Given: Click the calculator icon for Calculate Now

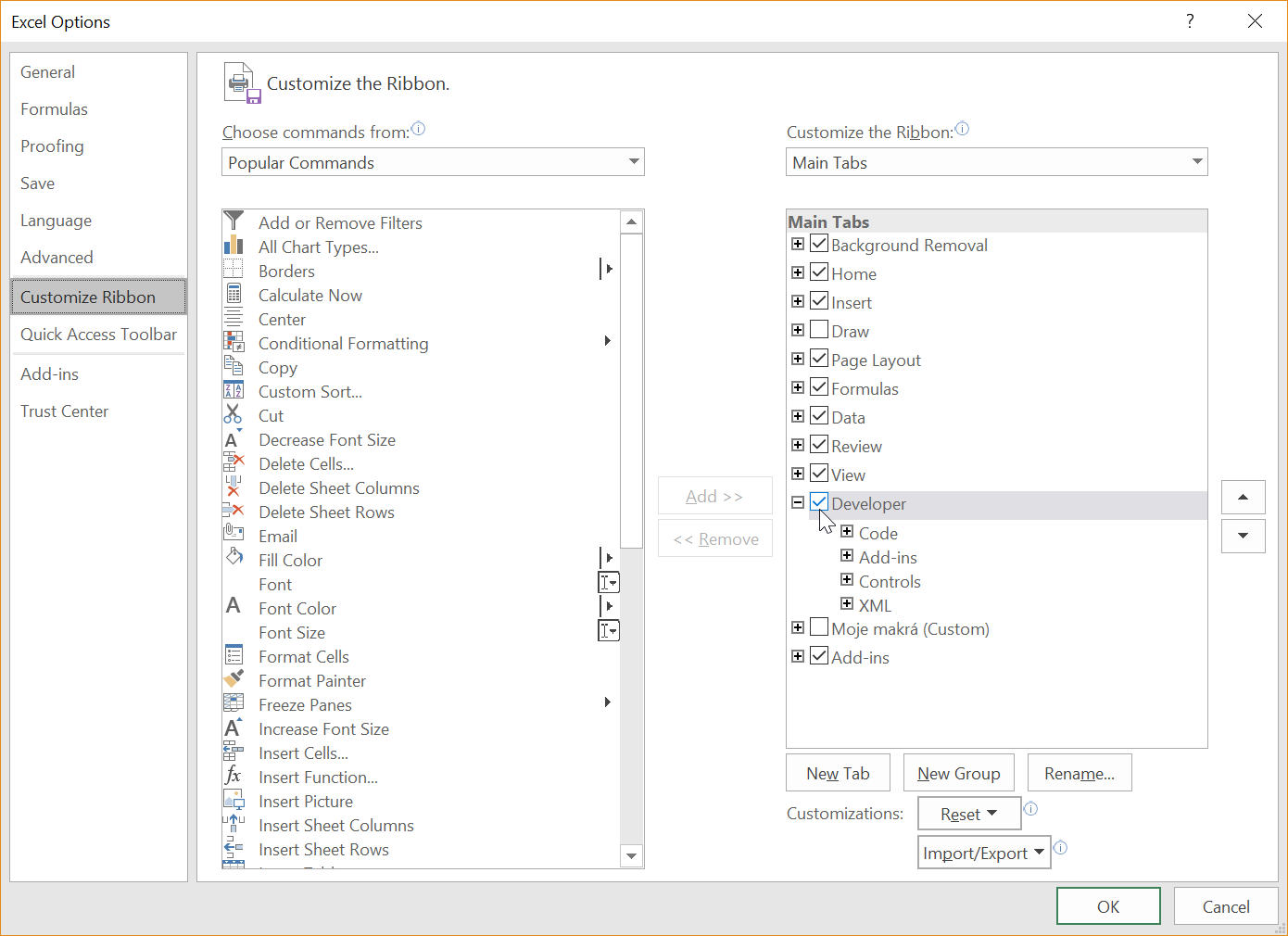Looking at the screenshot, I should (234, 294).
